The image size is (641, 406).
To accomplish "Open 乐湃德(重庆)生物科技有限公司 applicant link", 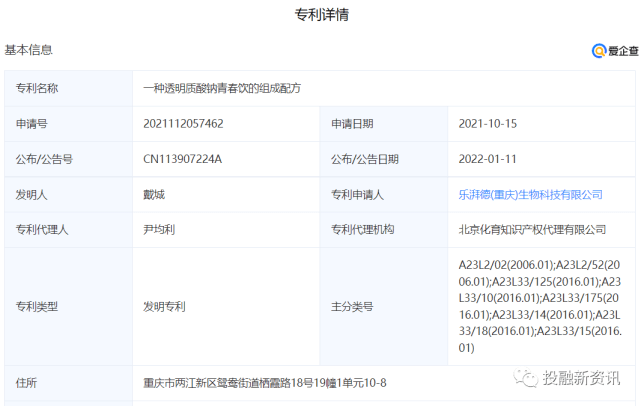I will [x=530, y=195].
